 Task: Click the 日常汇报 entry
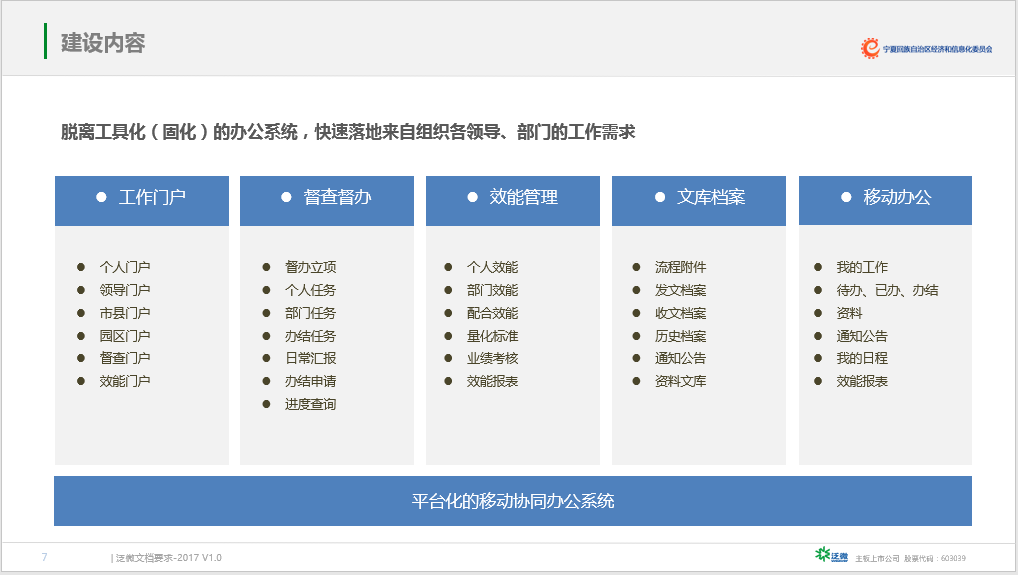tap(310, 358)
